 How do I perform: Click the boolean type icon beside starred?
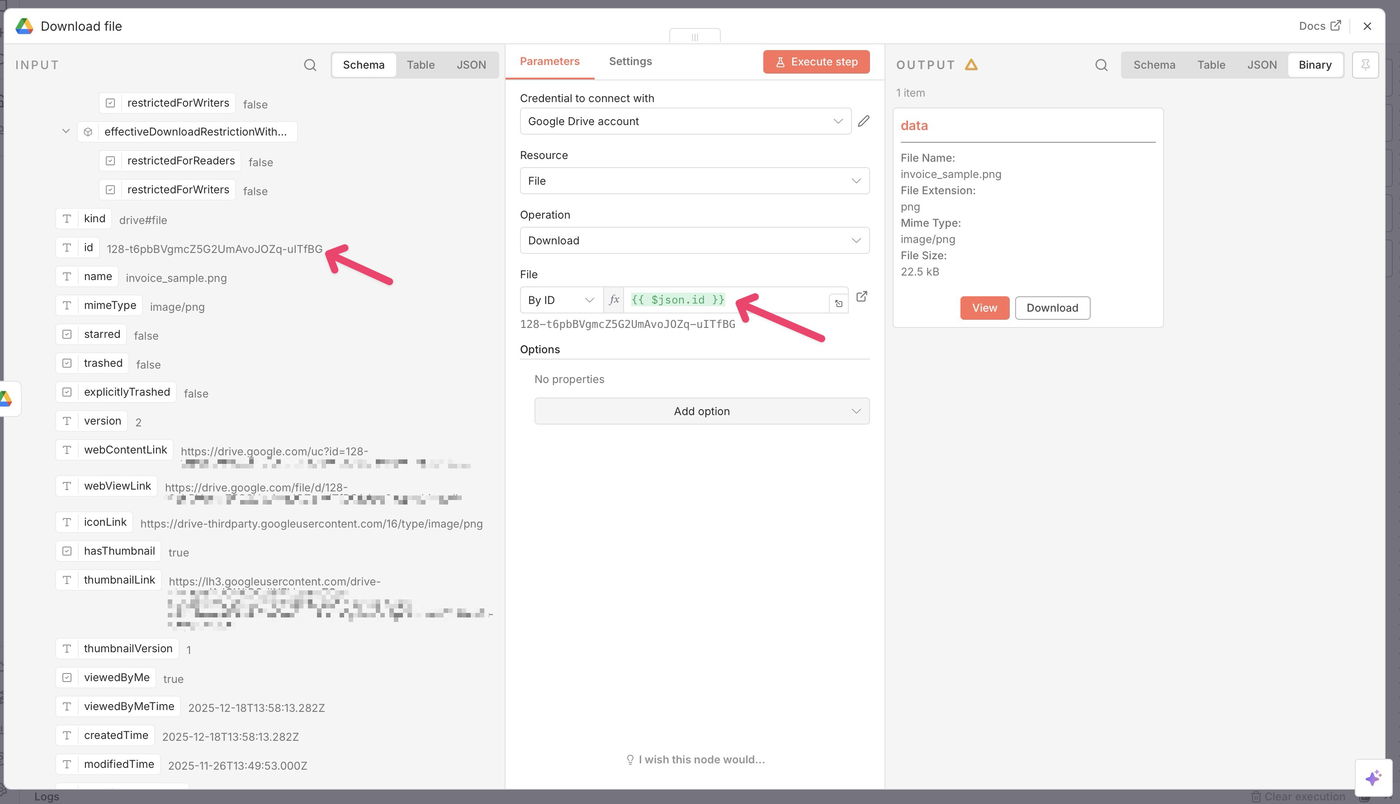click(67, 335)
